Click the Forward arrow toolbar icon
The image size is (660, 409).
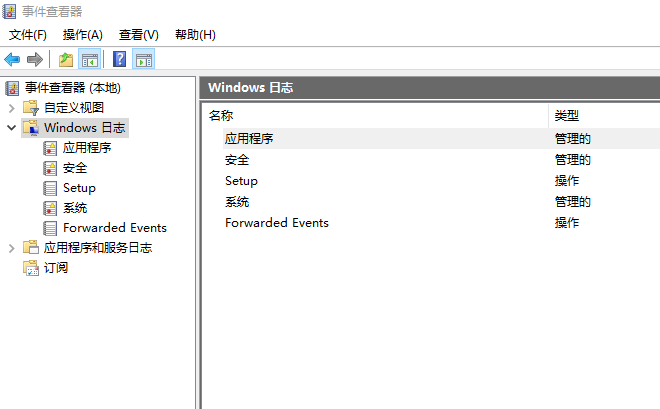tap(35, 59)
